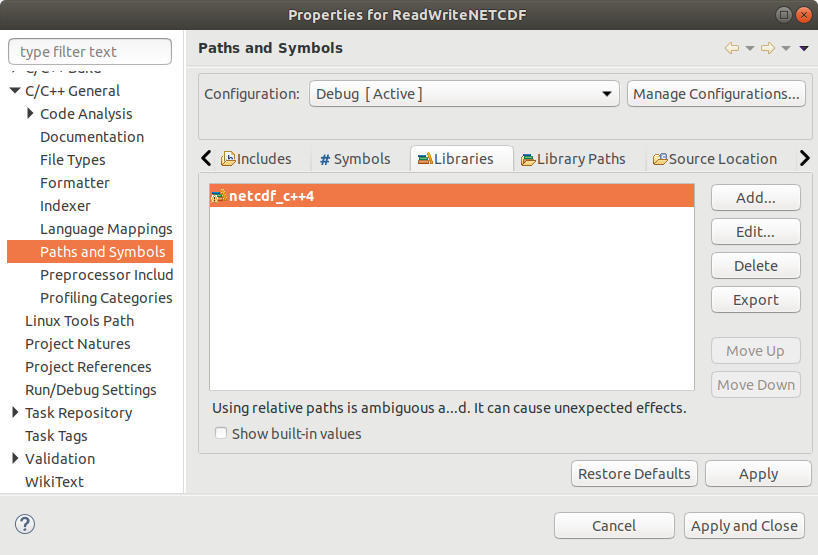Open the Source Location tab

point(714,159)
